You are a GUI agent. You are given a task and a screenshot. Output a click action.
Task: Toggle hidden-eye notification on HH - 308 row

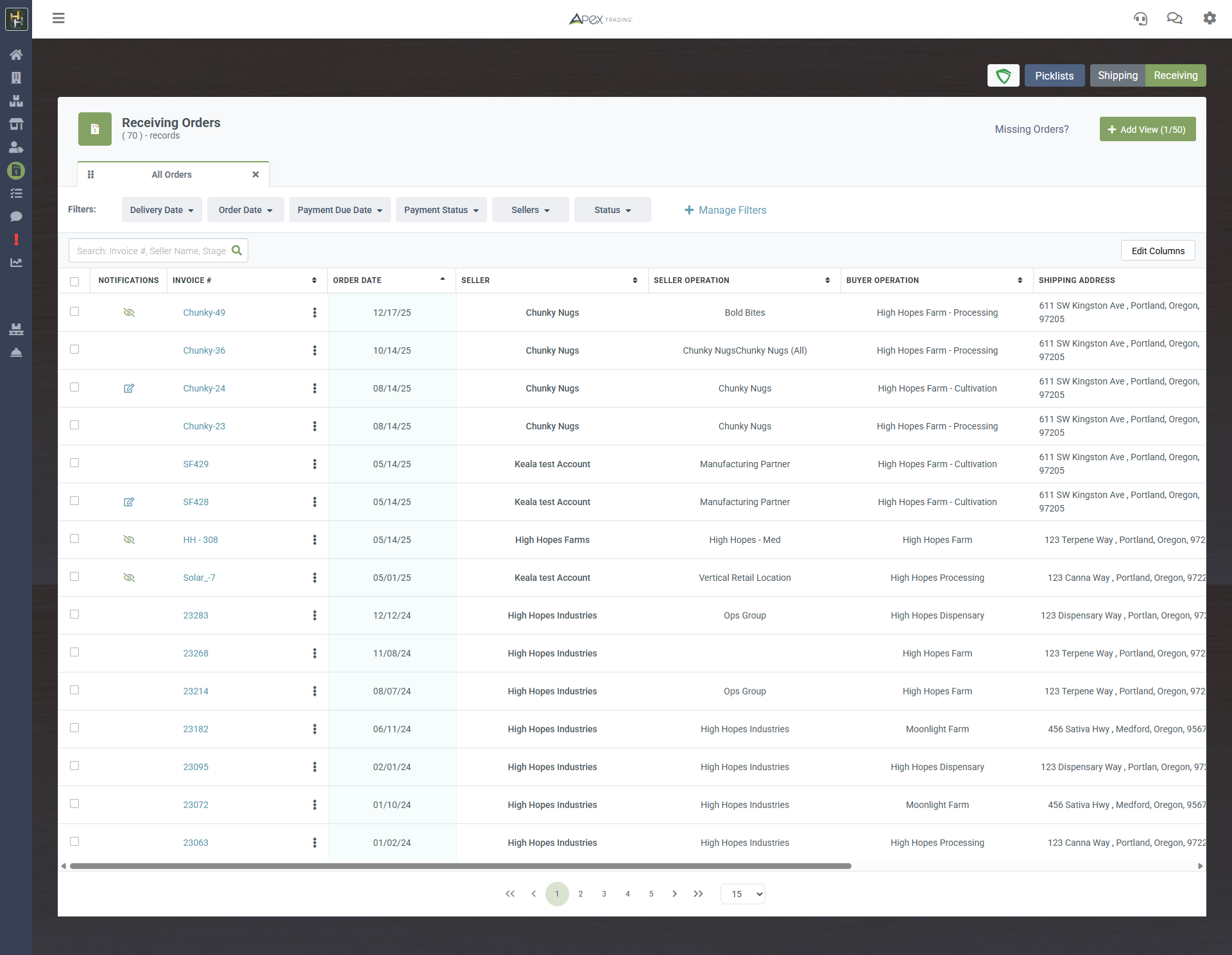pos(129,540)
